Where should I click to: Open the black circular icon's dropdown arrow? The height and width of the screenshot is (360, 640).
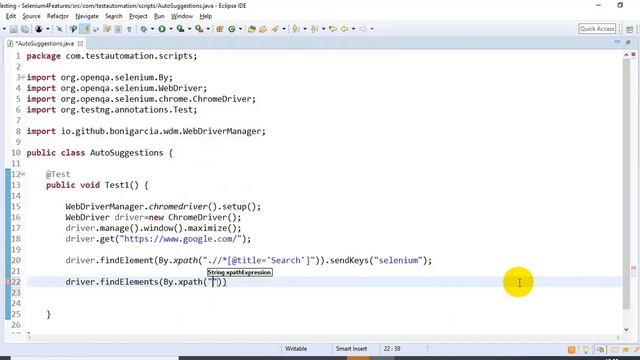click(x=47, y=29)
